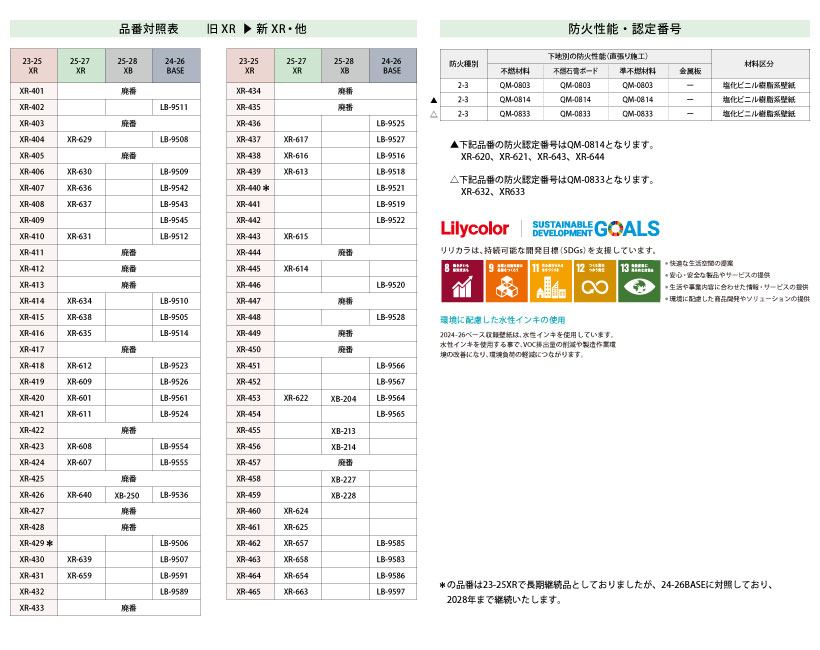This screenshot has height=650, width=820.
Task: Click the 準不燃材料 column header
Action: tap(637, 71)
